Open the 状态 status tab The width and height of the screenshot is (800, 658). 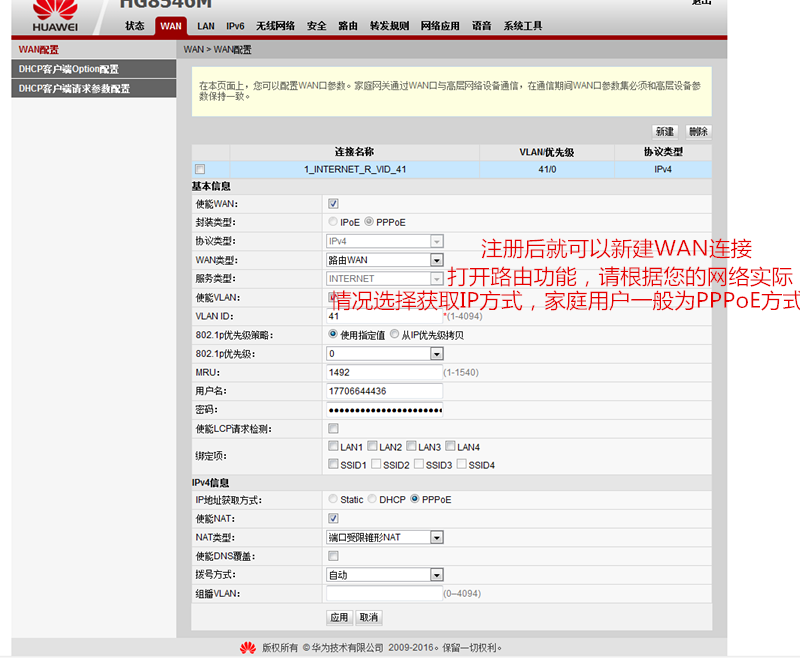coord(135,26)
